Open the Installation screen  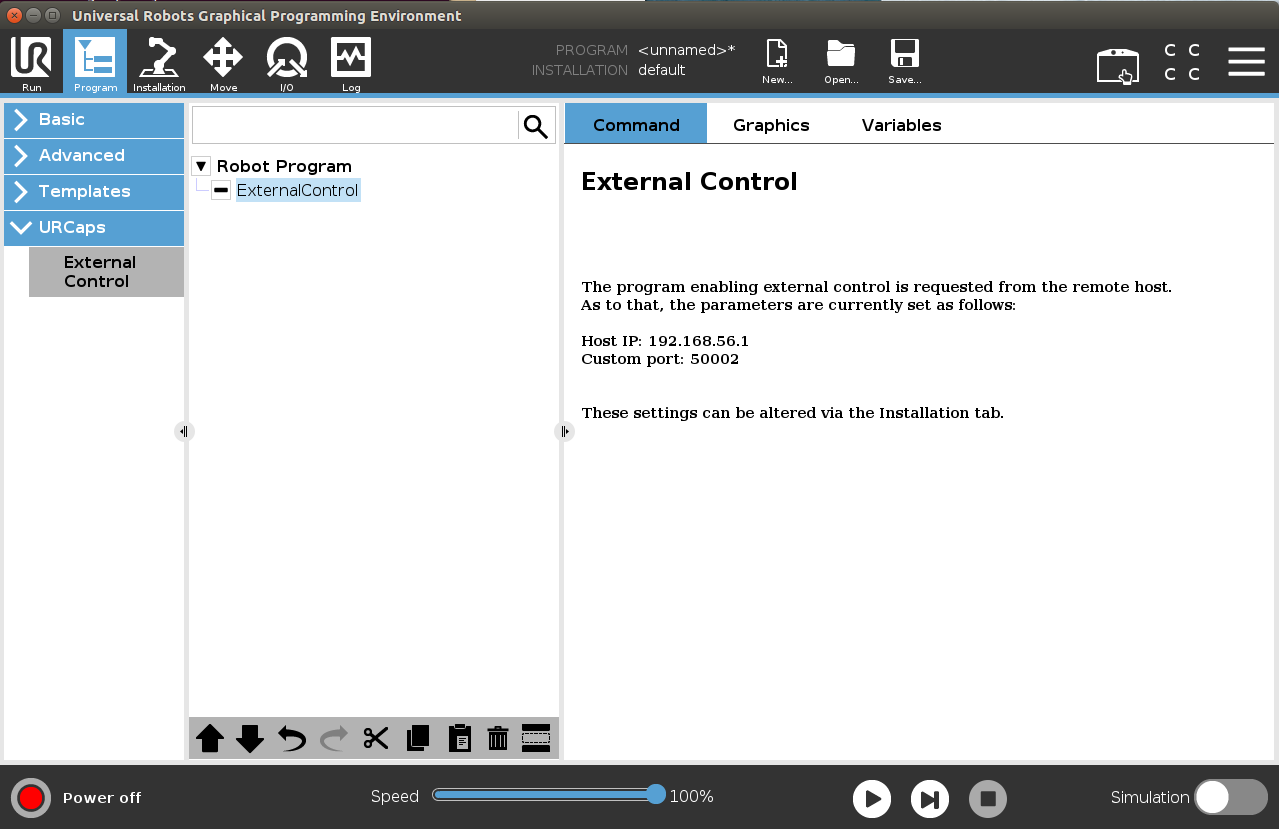[x=159, y=62]
